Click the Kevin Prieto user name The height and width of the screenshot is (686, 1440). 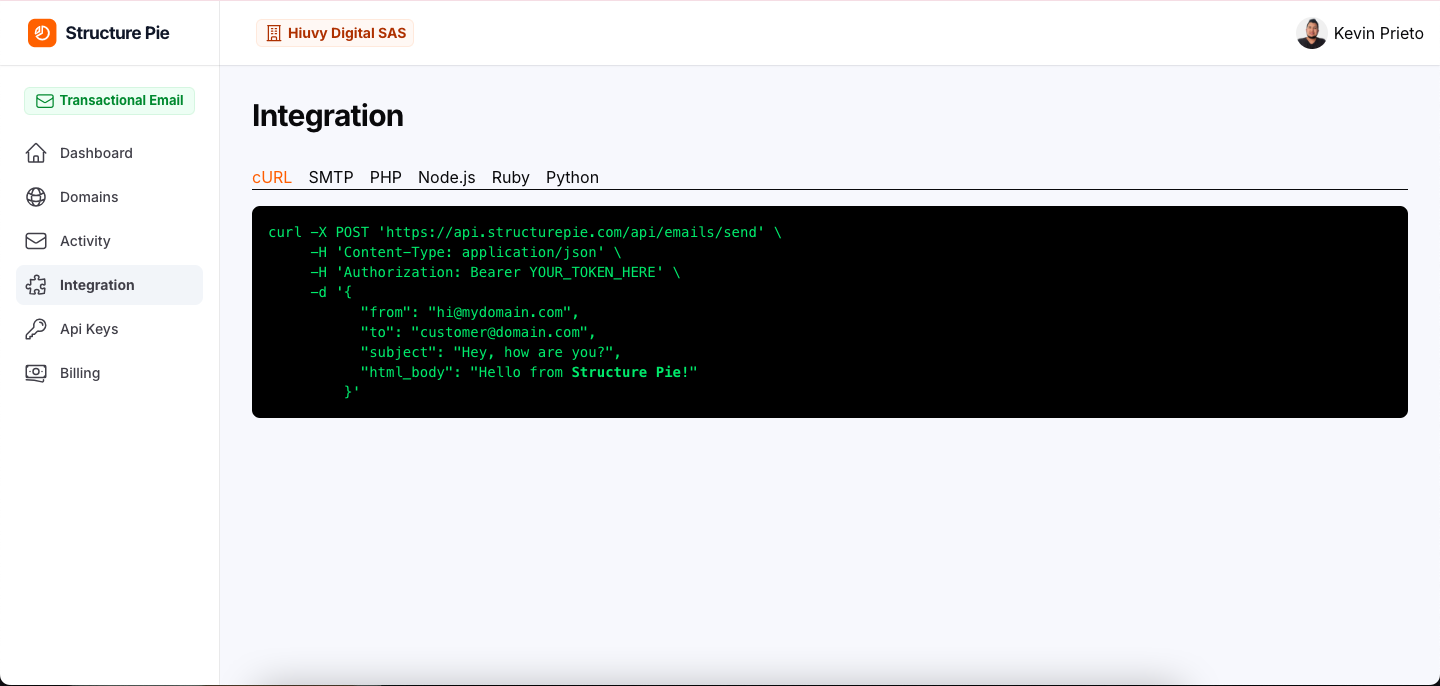point(1379,33)
